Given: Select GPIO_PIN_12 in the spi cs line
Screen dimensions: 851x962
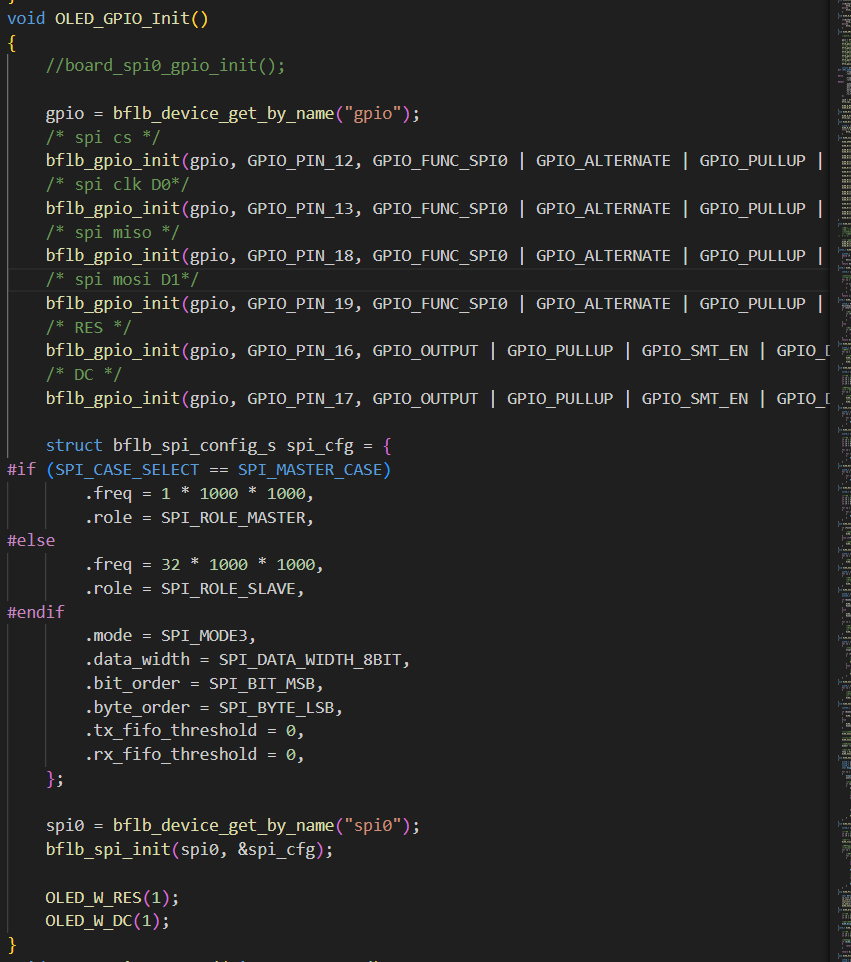Looking at the screenshot, I should click(301, 161).
